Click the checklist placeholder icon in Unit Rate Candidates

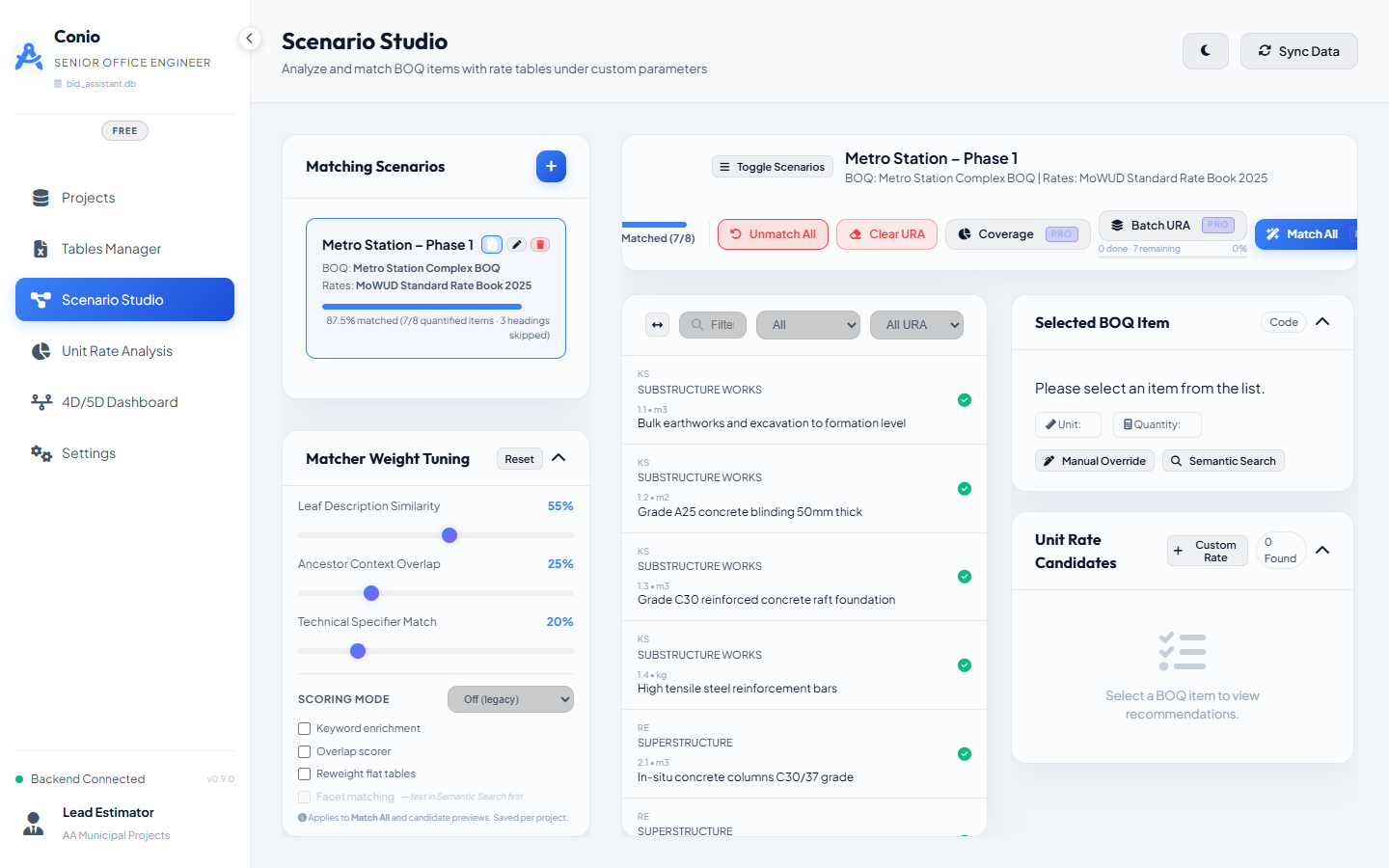point(1183,652)
